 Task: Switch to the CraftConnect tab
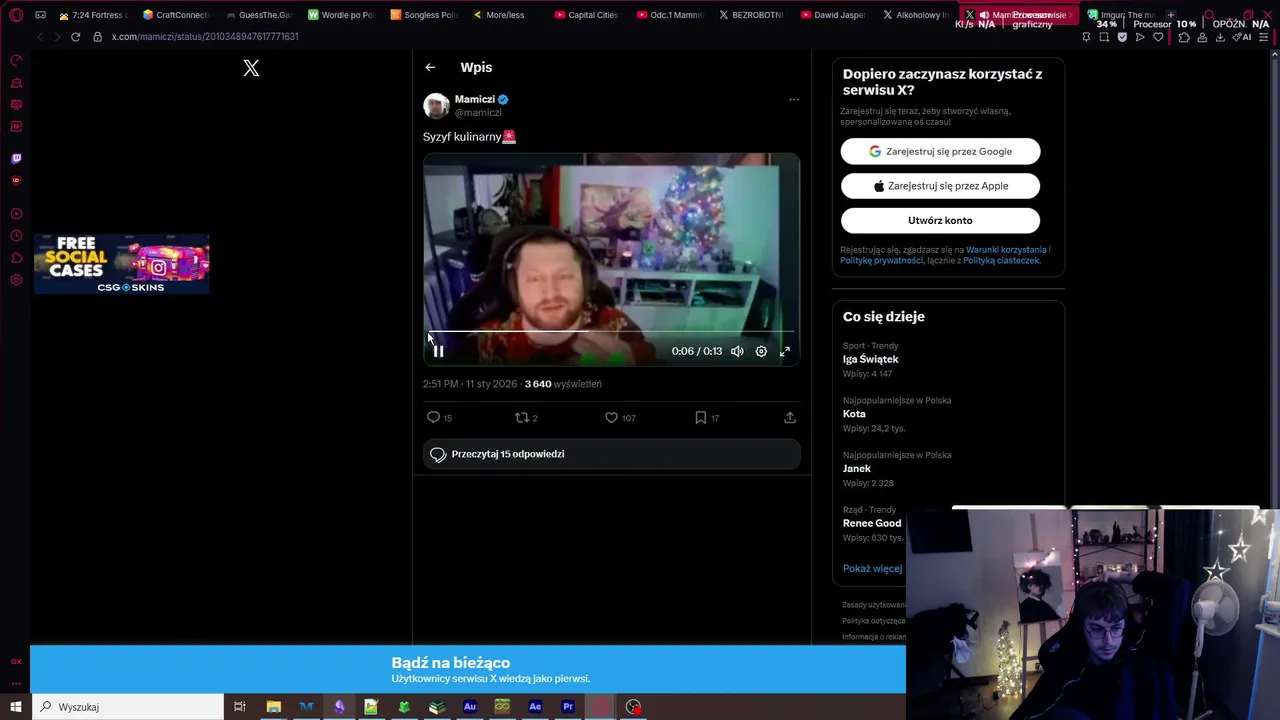click(x=175, y=15)
